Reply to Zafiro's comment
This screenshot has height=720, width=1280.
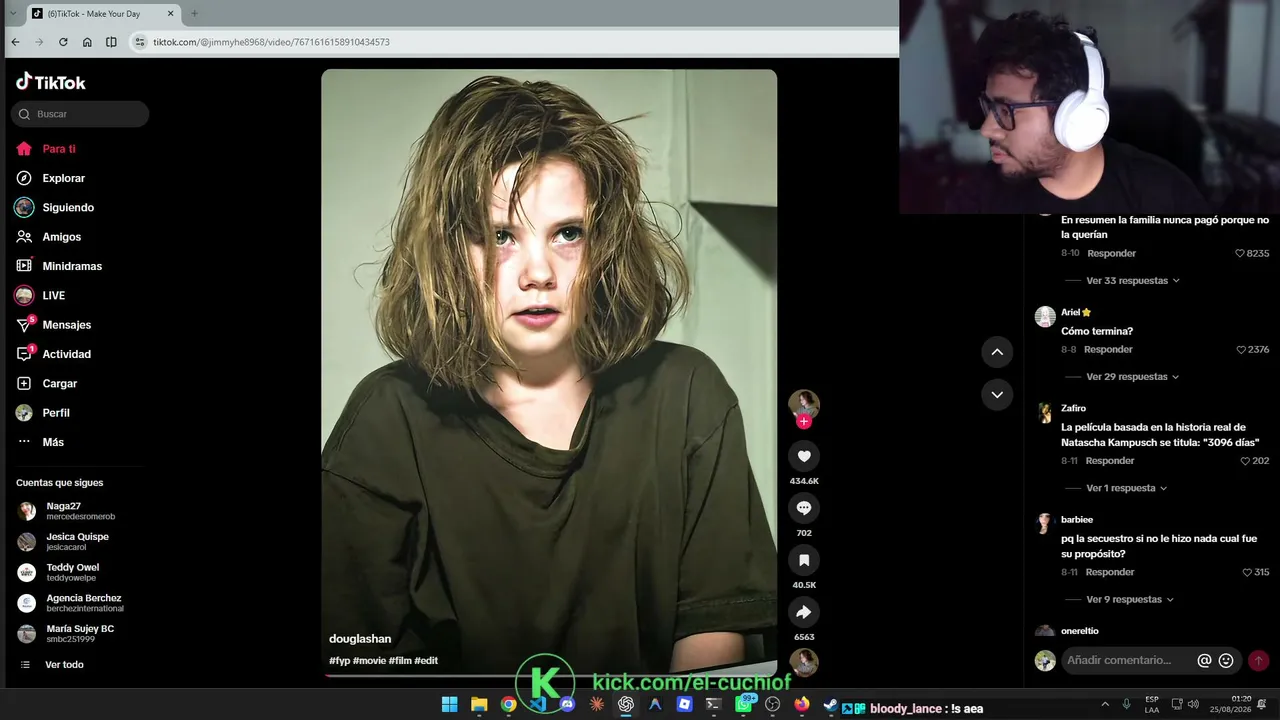click(1110, 461)
